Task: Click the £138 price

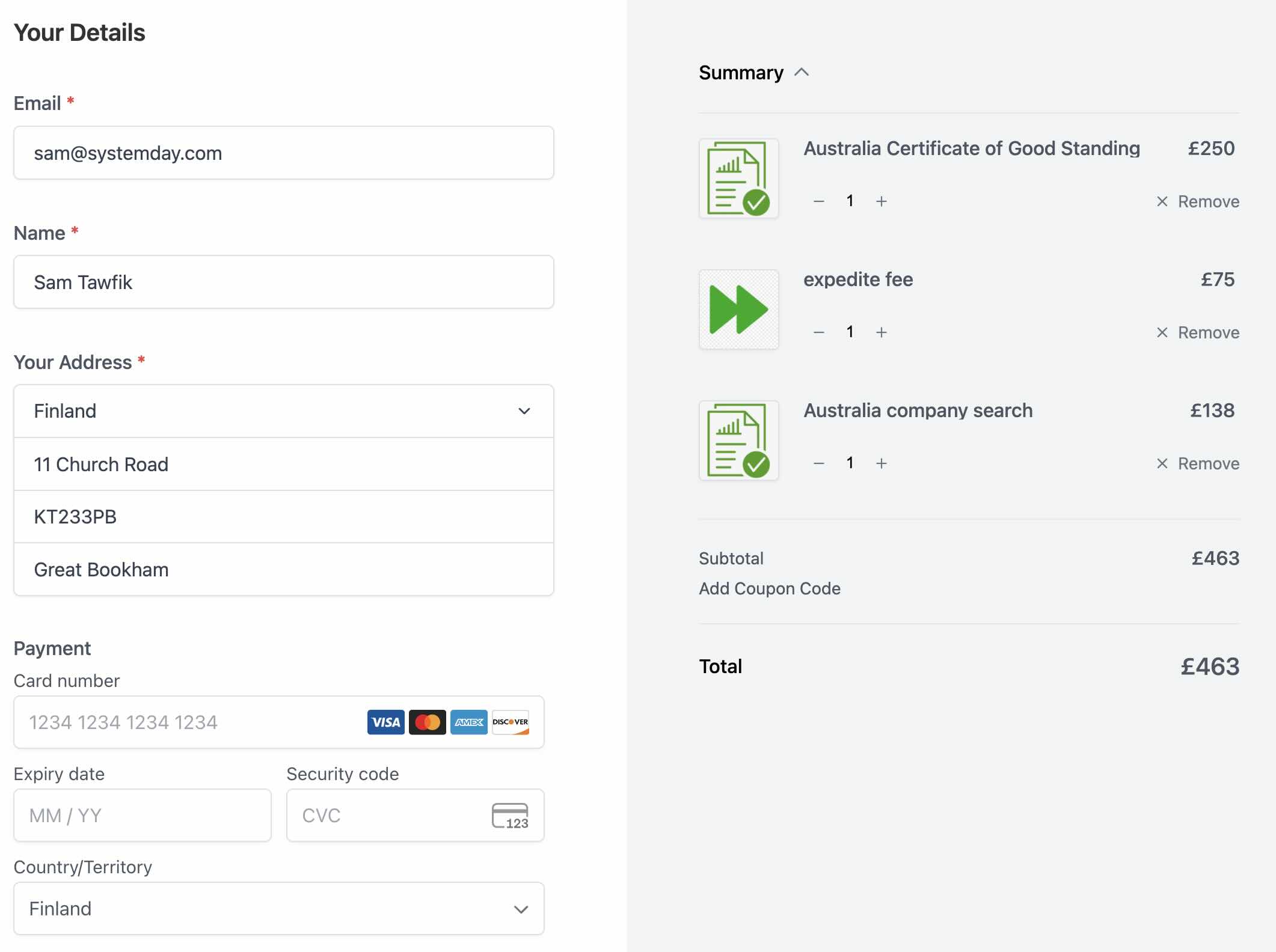Action: coord(1212,410)
